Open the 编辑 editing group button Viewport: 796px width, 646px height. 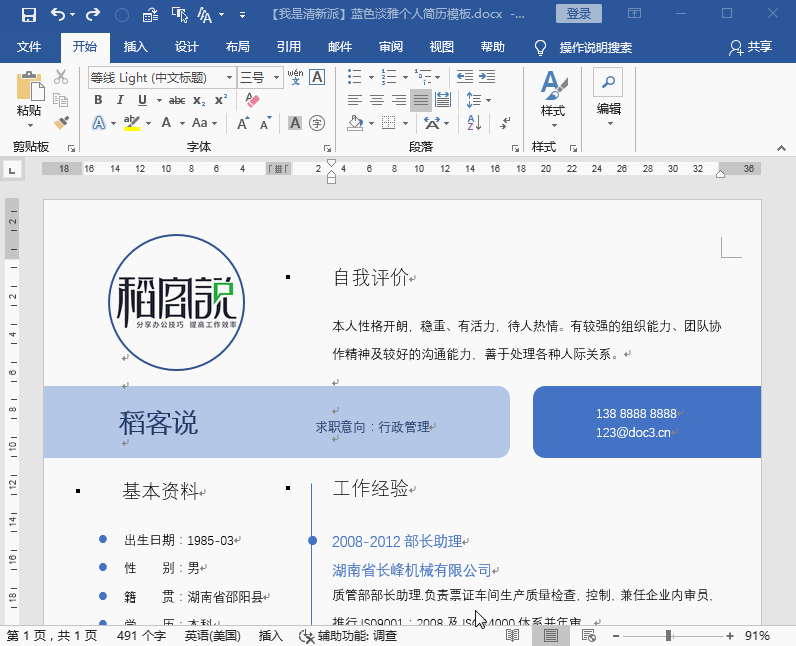tap(609, 99)
